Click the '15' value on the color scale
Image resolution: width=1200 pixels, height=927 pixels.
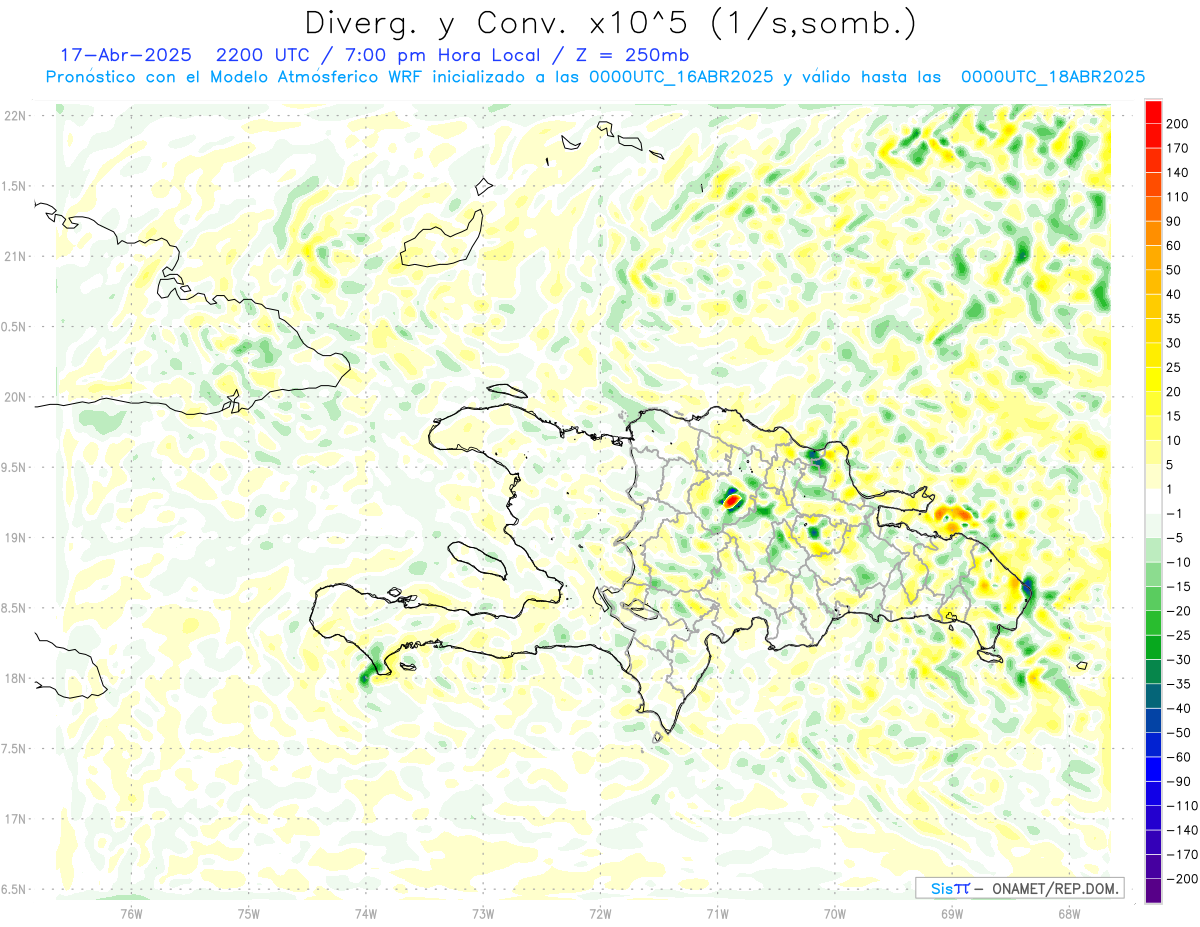pyautogui.click(x=1174, y=416)
